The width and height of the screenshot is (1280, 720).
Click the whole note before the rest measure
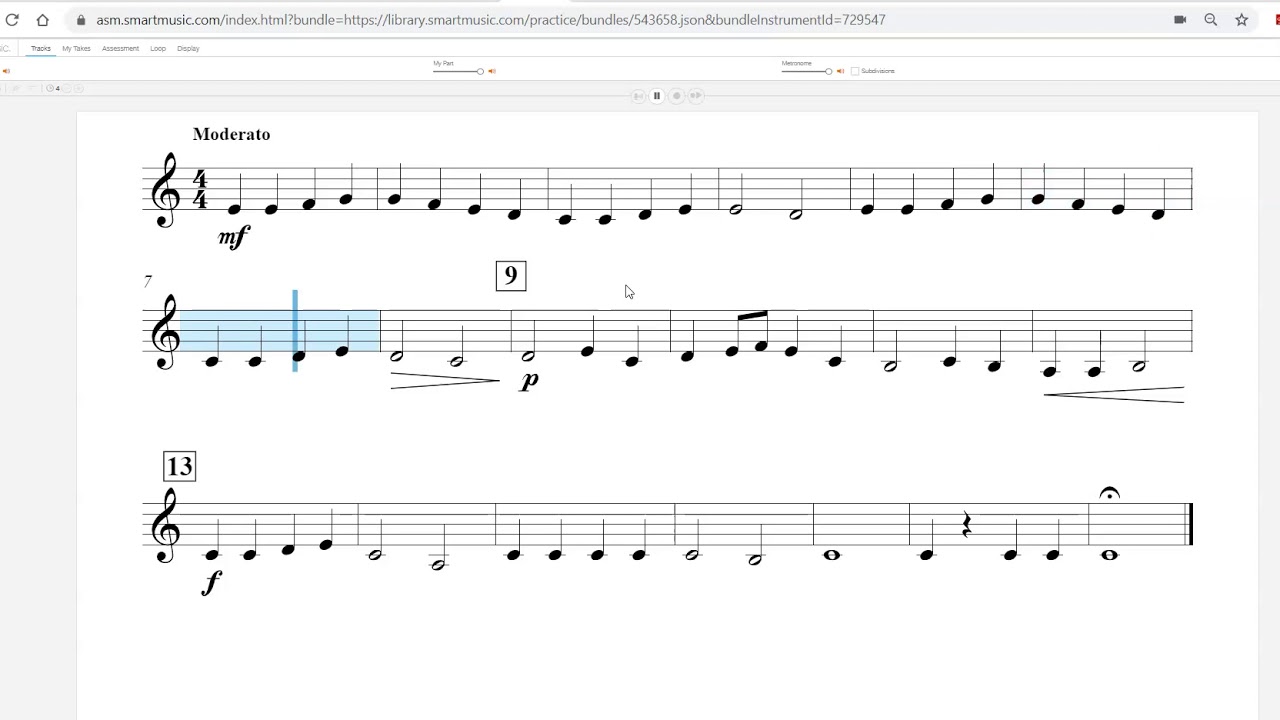pos(832,555)
